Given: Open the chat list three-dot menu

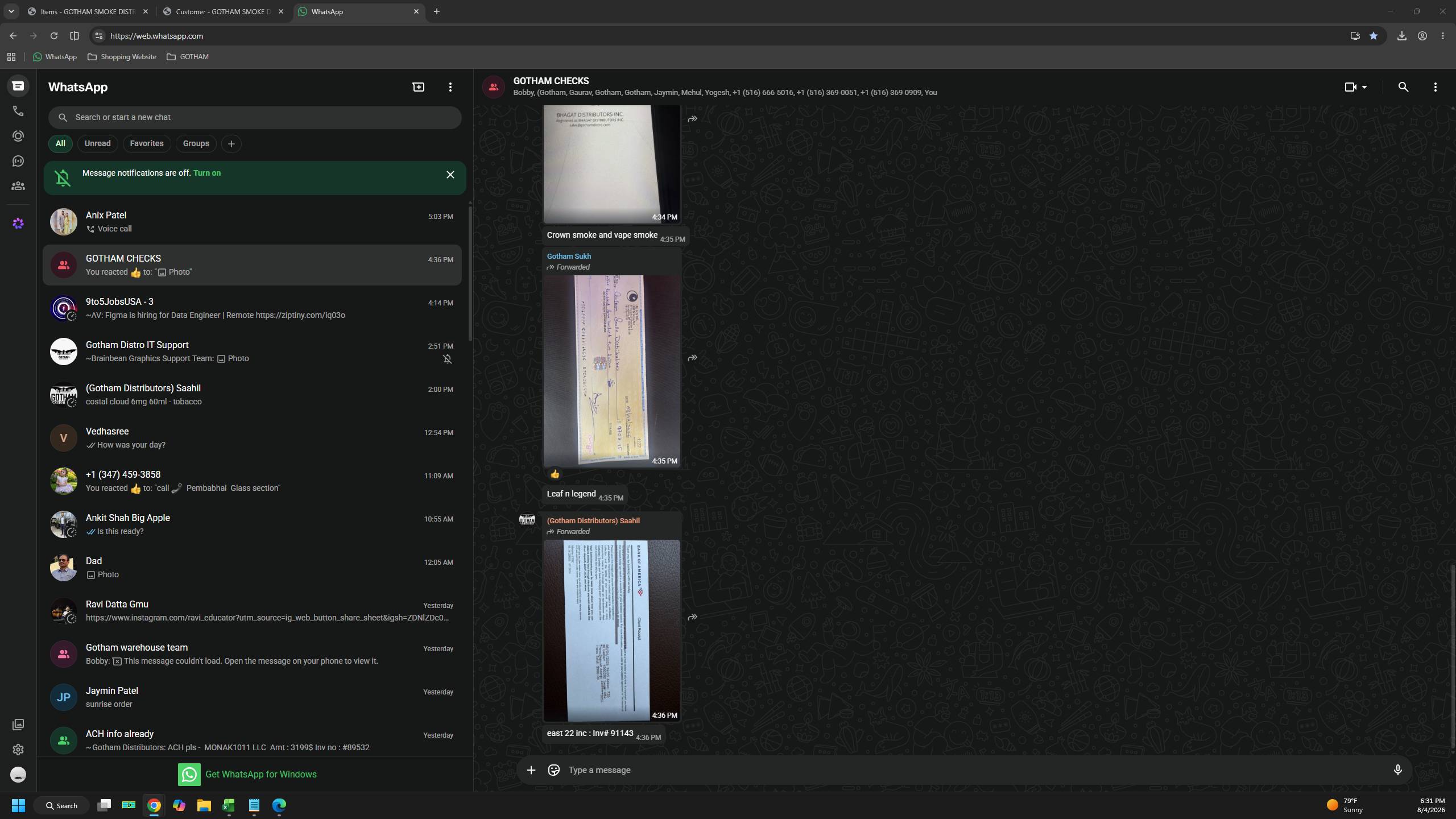Looking at the screenshot, I should 450,87.
